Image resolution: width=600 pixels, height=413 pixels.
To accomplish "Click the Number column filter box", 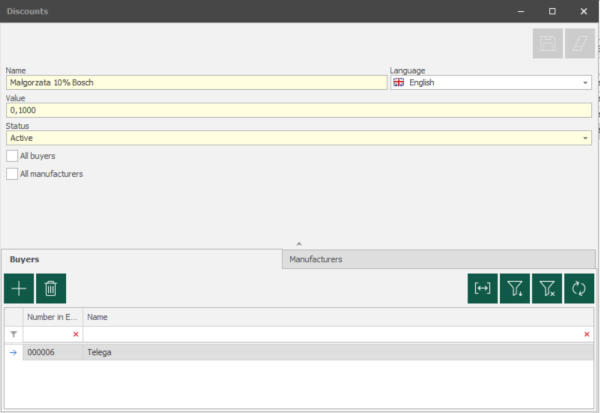I will click(53, 334).
